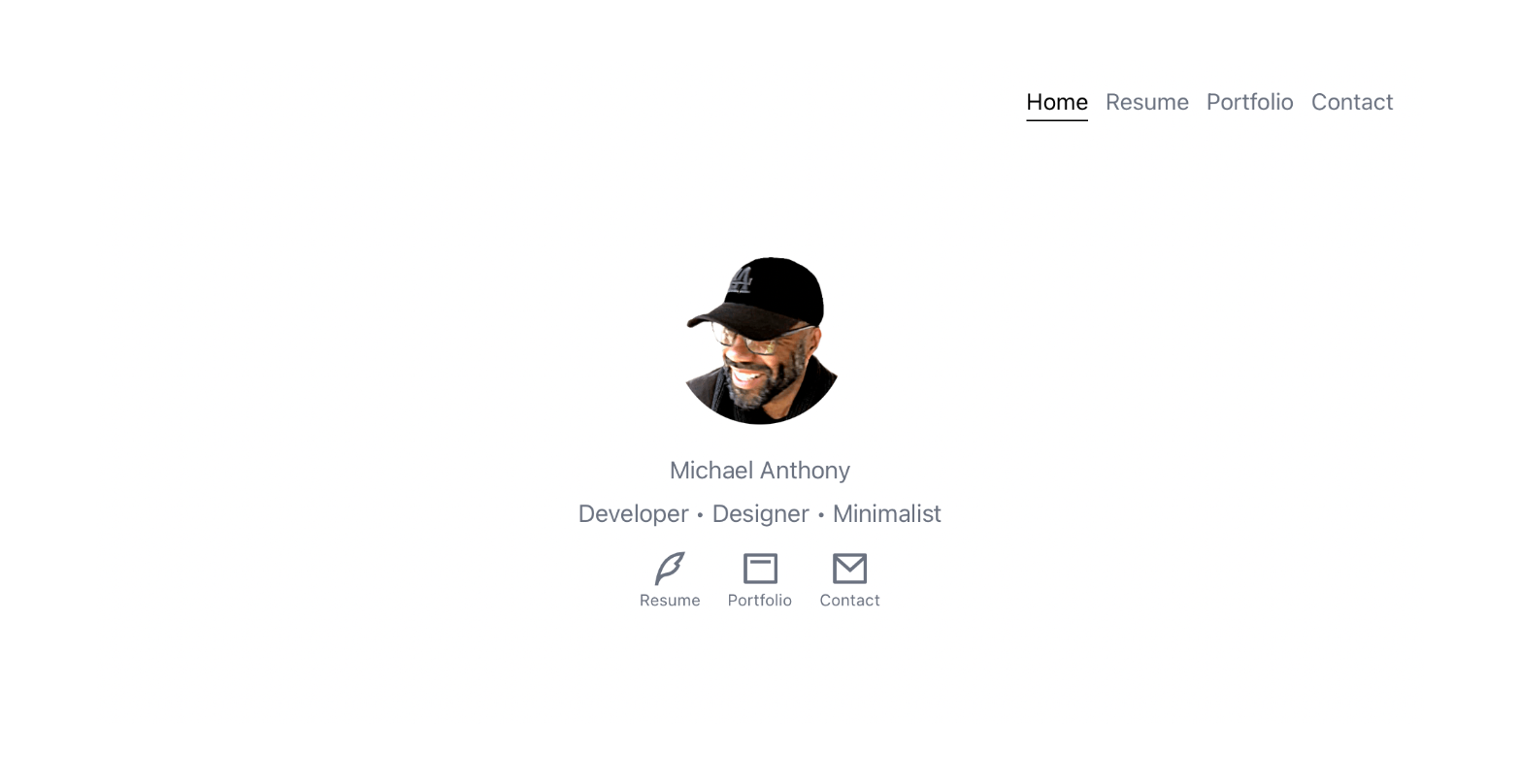This screenshot has height=784, width=1520.
Task: Click the envelope Contact icon
Action: coord(849,569)
